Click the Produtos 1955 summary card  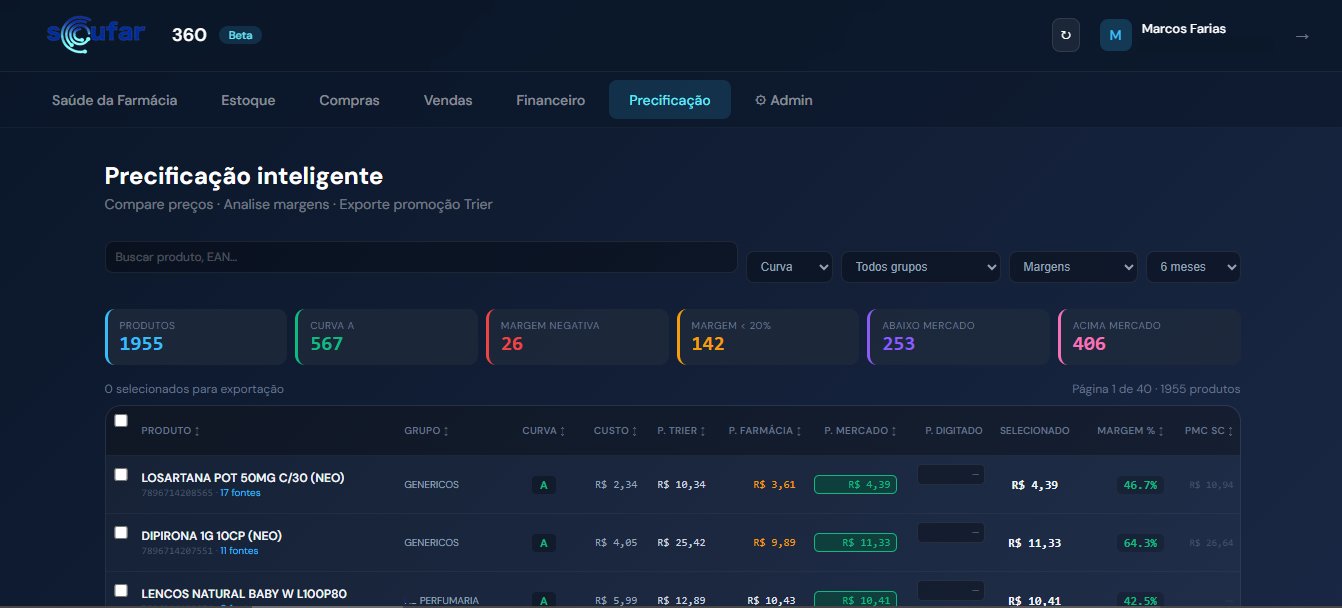pos(195,337)
